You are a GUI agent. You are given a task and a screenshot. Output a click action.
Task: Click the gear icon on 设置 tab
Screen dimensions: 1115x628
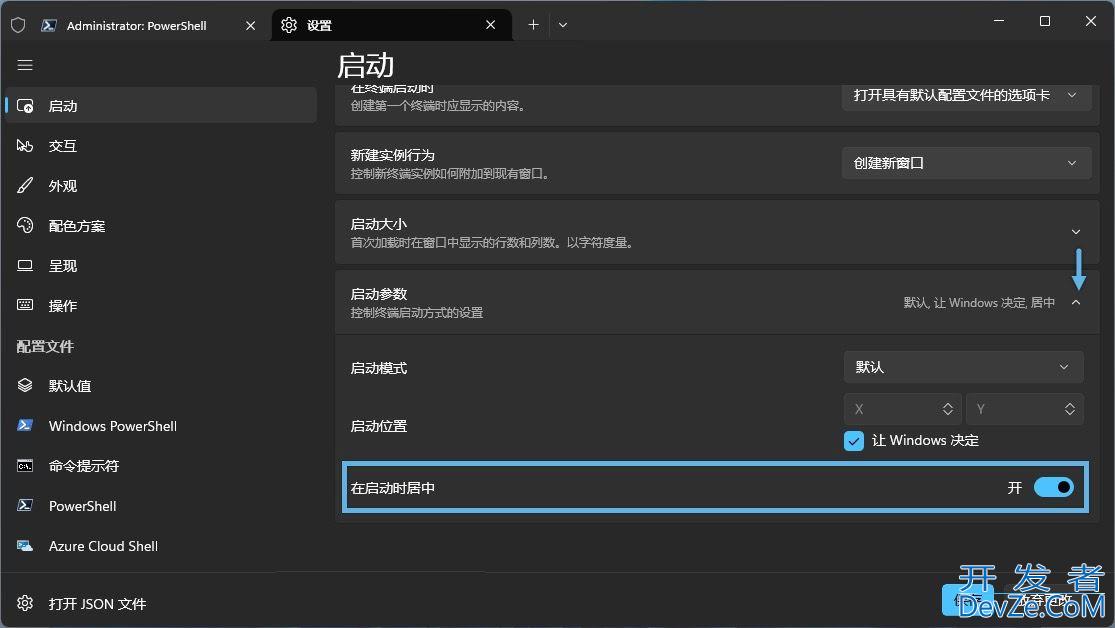(289, 25)
